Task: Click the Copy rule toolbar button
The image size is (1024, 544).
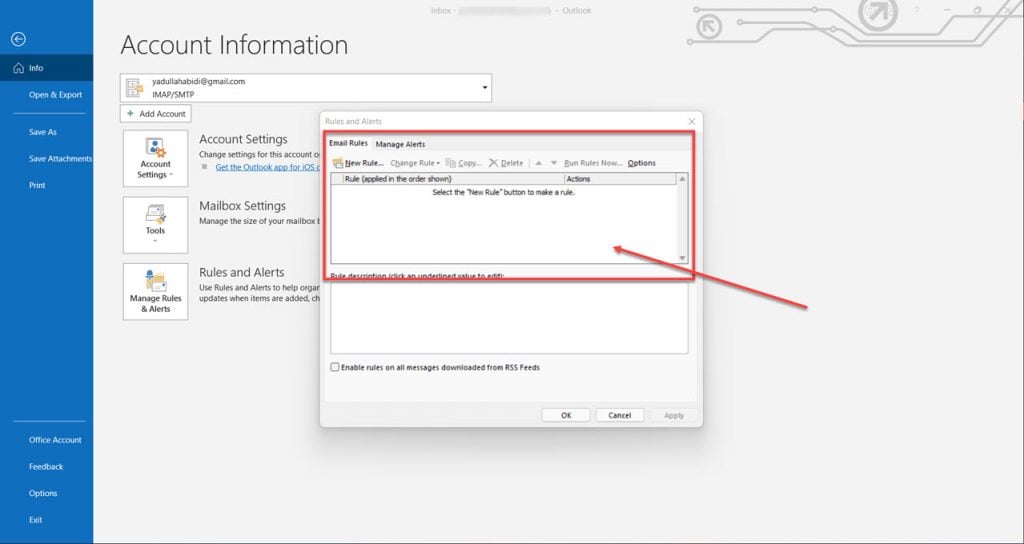Action: (x=464, y=163)
